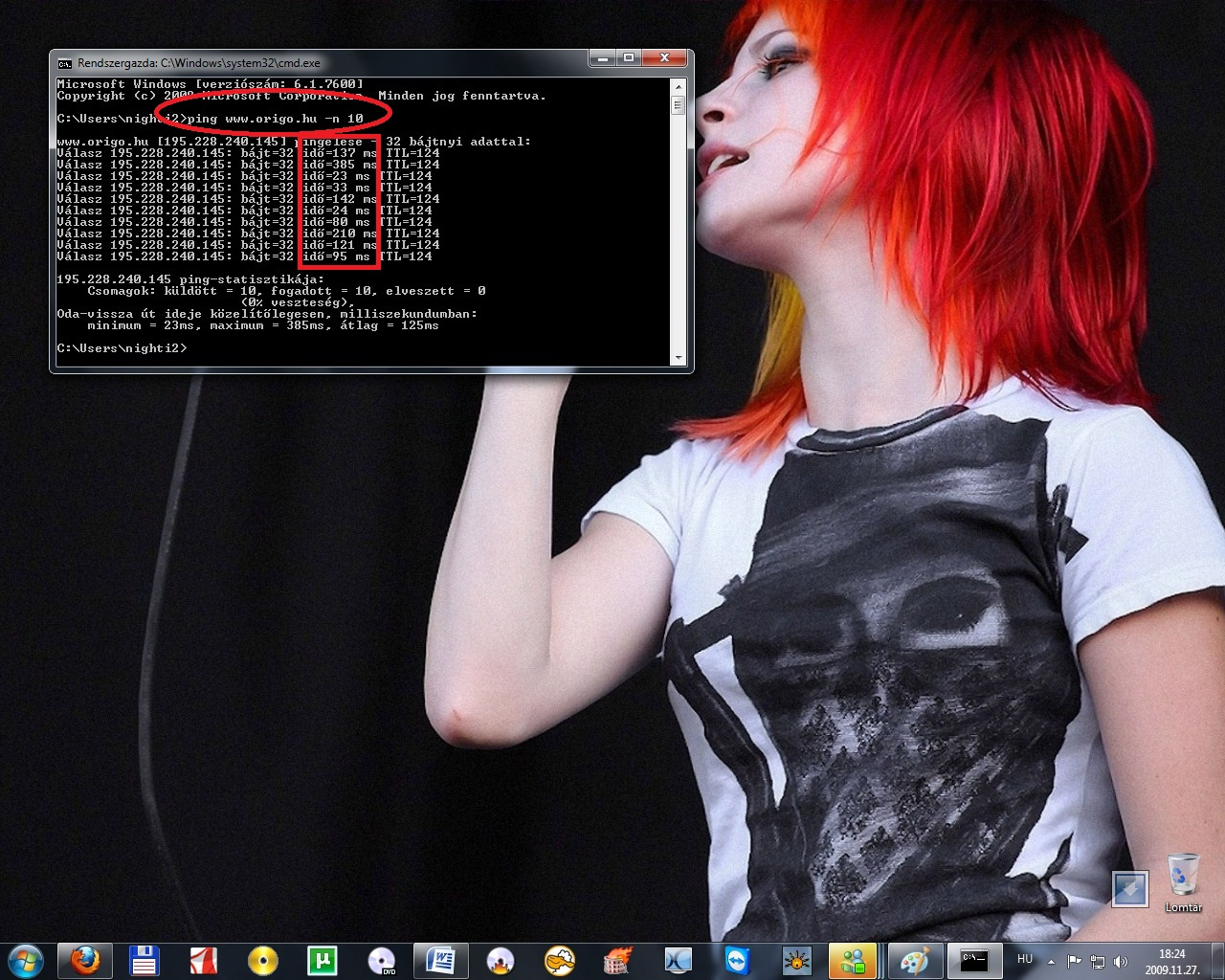Launch the orange duck taskbar icon
This screenshot has width=1225, height=980.
click(560, 960)
